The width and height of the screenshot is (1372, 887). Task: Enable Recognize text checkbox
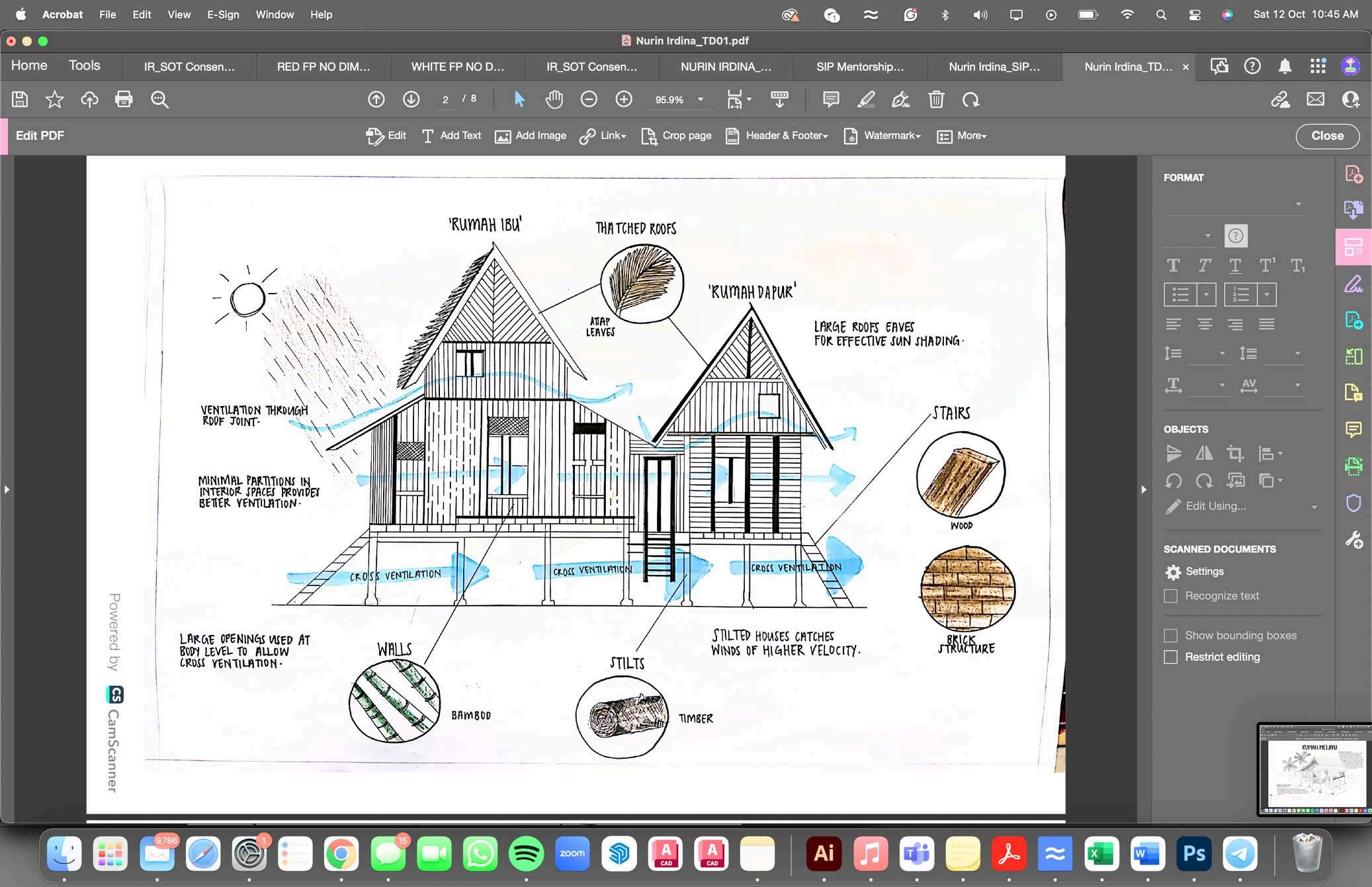(x=1171, y=596)
